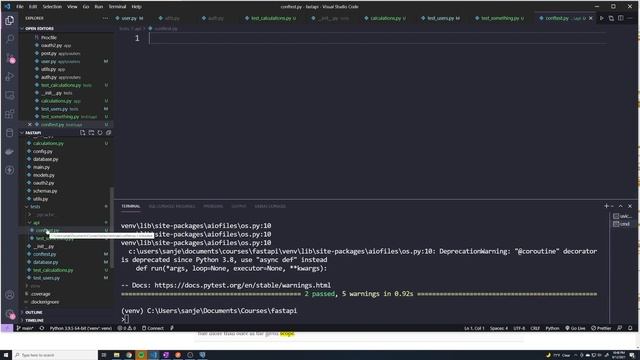The image size is (640, 360).
Task: Open schemas.py in the explorer tree
Action: click(x=45, y=191)
